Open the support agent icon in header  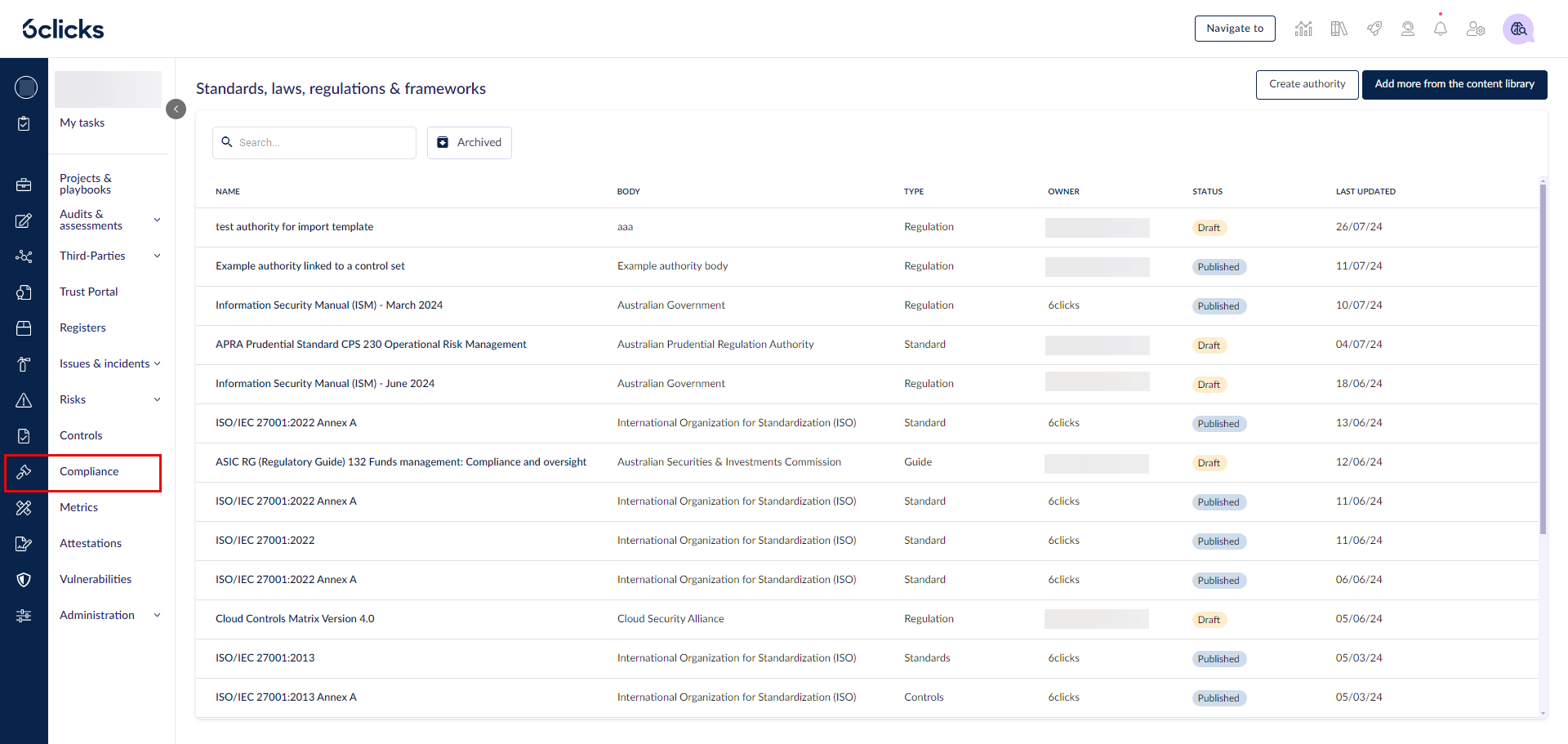pos(1408,29)
